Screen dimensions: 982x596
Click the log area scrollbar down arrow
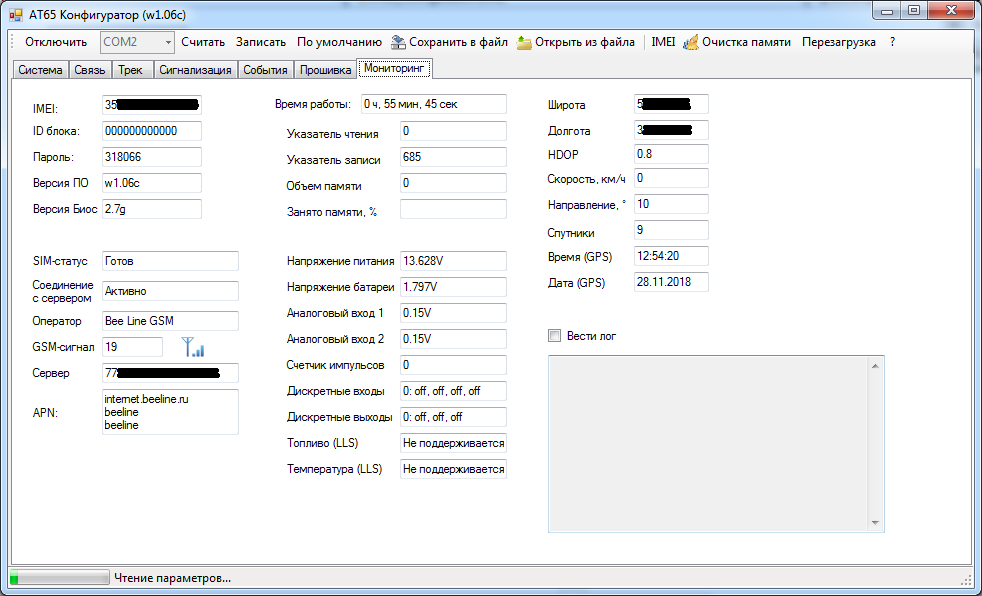876,523
